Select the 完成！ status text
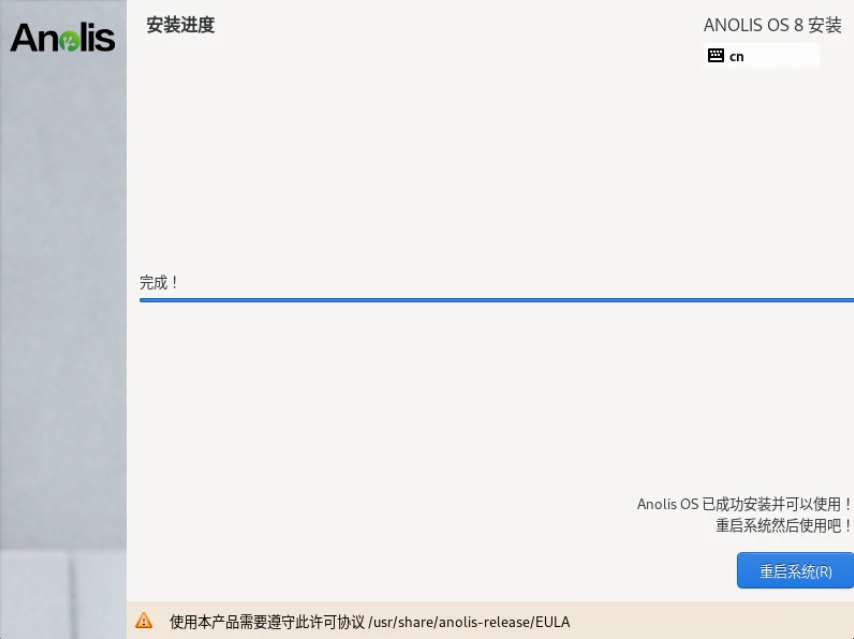The height and width of the screenshot is (639, 854). pyautogui.click(x=158, y=283)
